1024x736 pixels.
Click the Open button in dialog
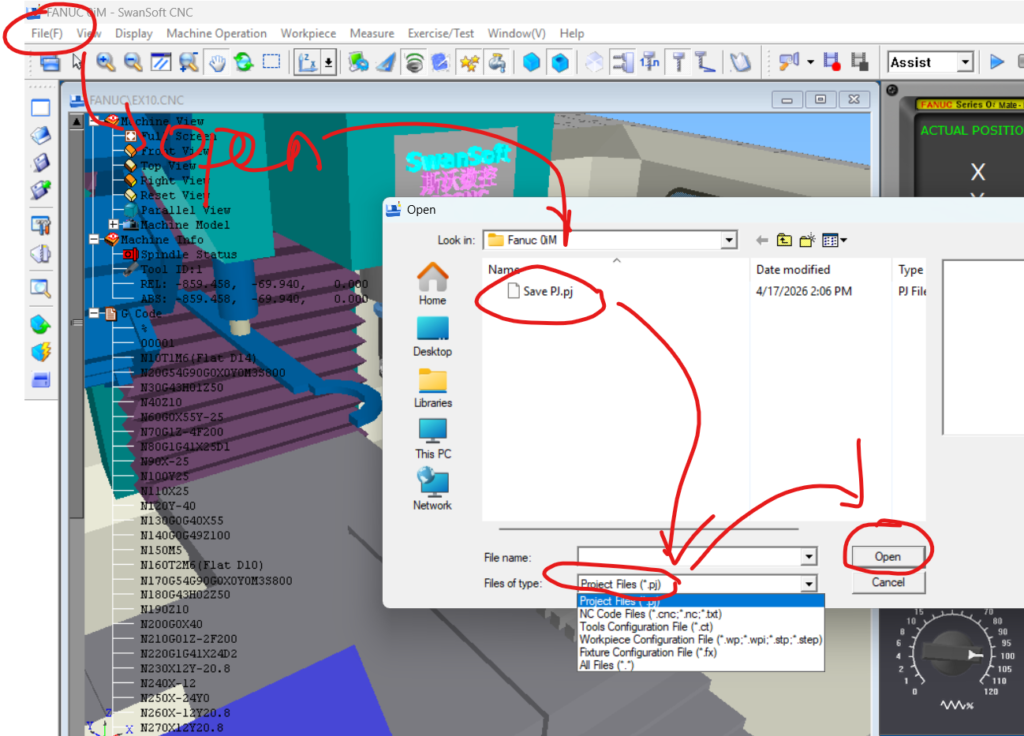pyautogui.click(x=887, y=556)
